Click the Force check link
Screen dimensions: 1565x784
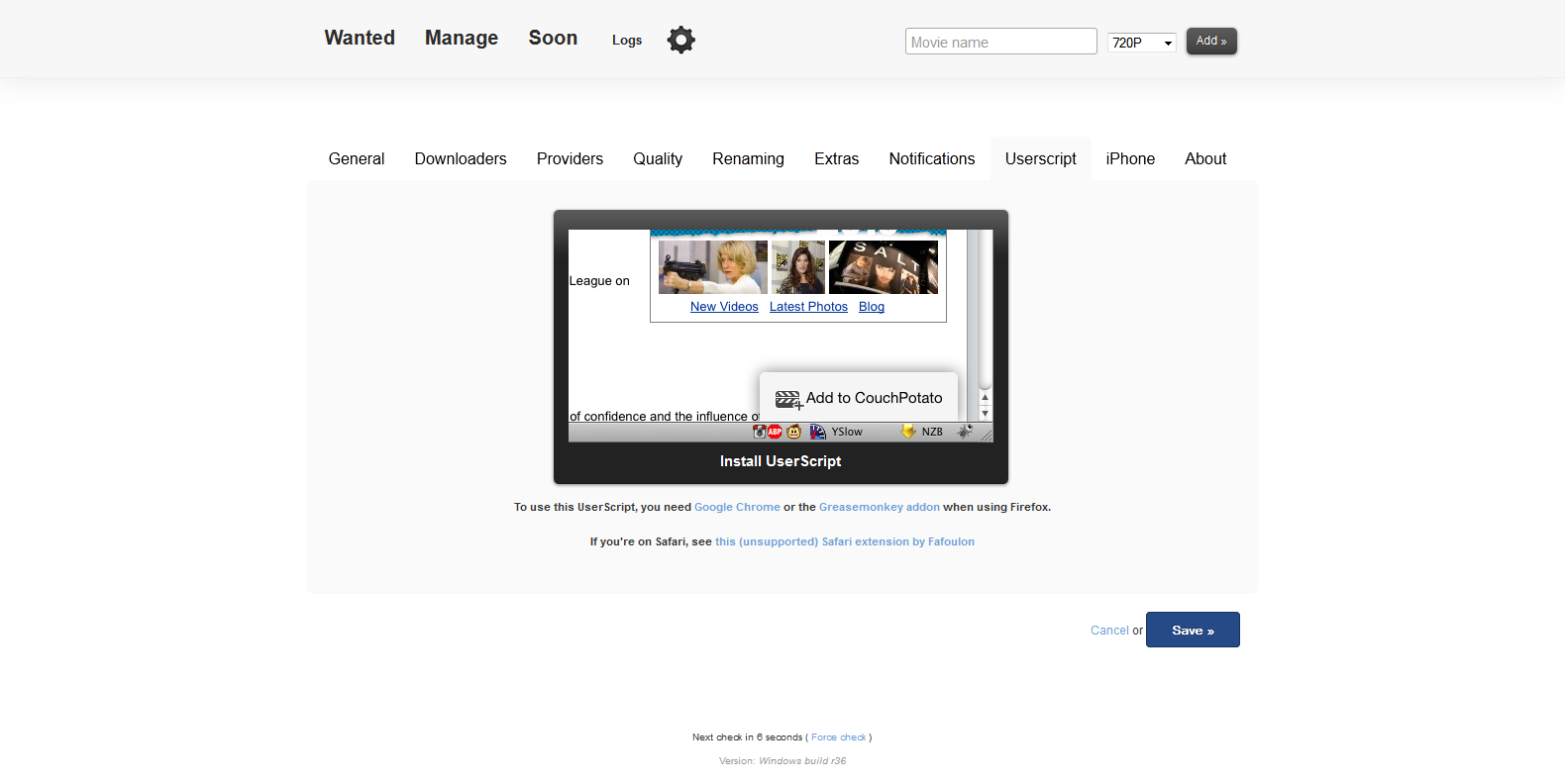point(838,737)
